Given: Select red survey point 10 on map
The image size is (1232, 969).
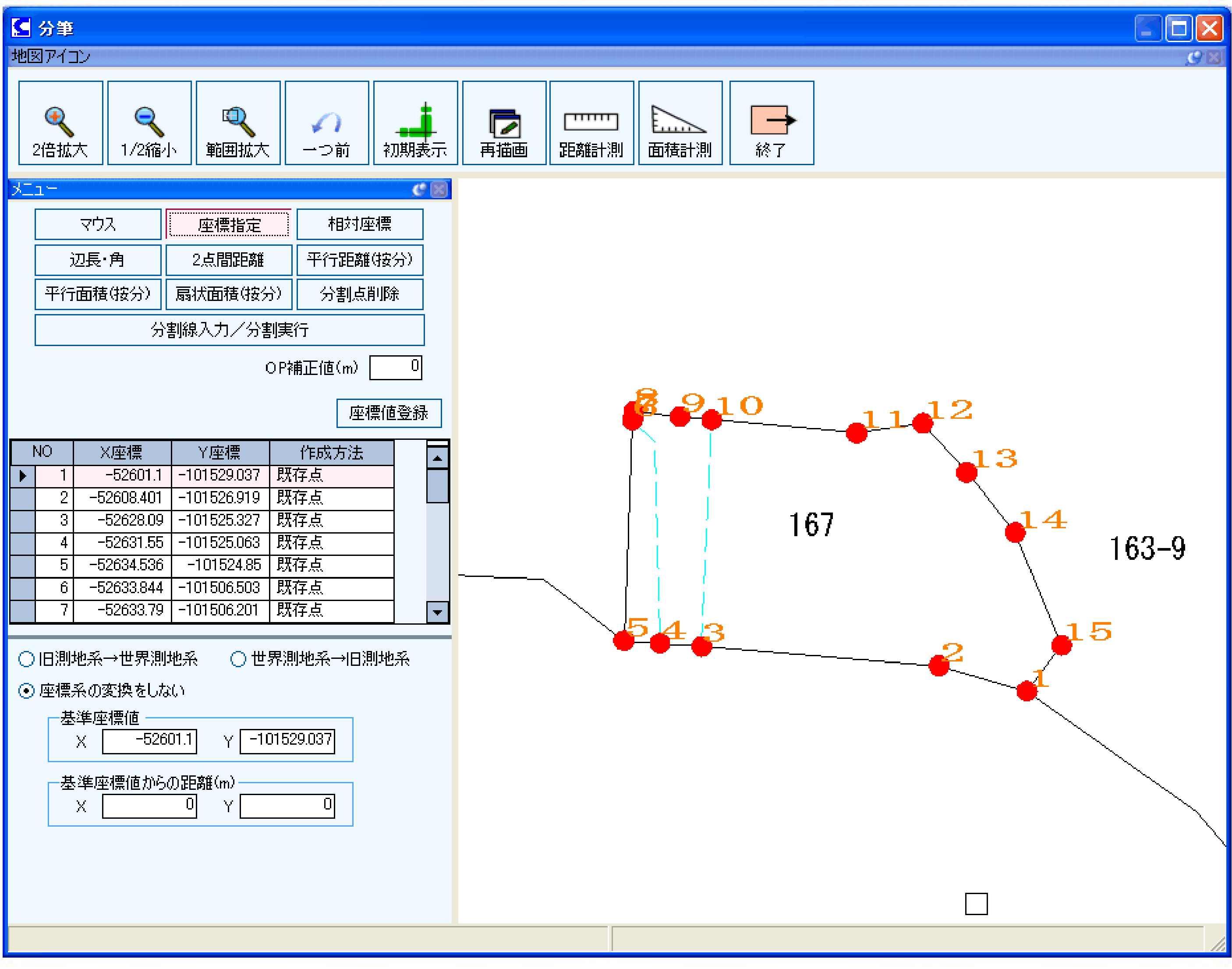Looking at the screenshot, I should [x=711, y=420].
